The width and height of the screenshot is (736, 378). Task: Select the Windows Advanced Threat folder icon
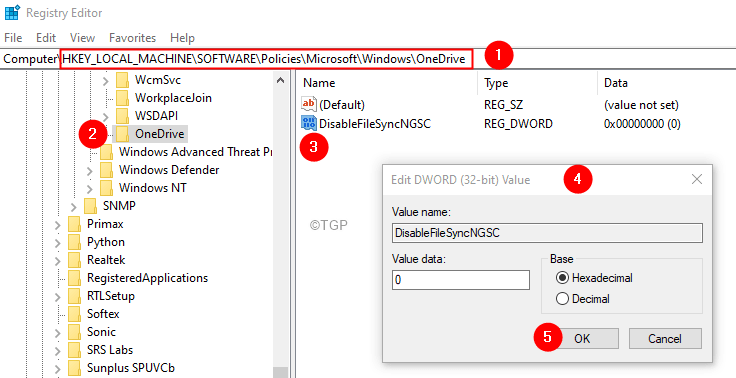point(107,152)
